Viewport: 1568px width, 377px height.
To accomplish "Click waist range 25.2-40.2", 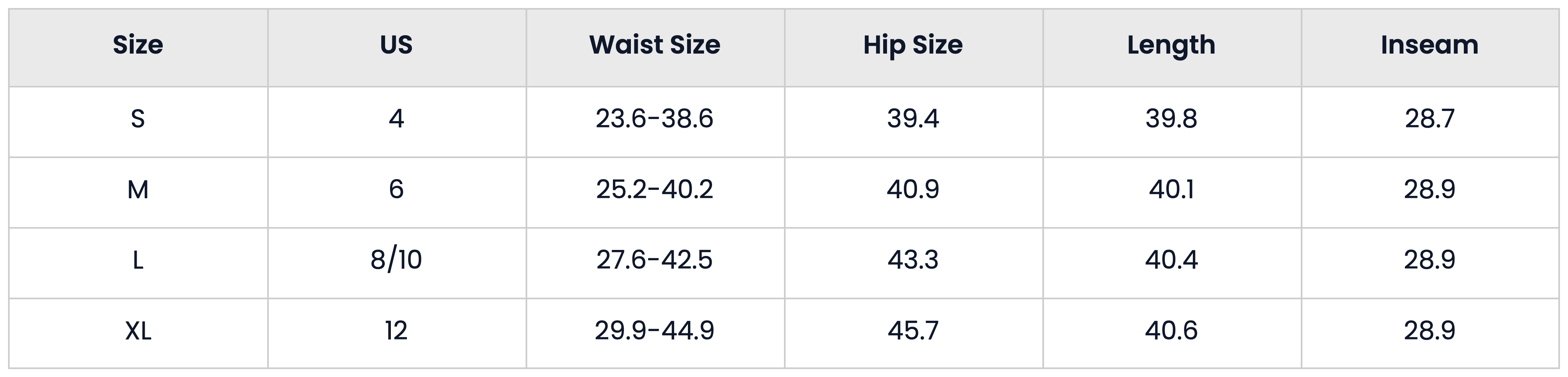I will (x=655, y=193).
